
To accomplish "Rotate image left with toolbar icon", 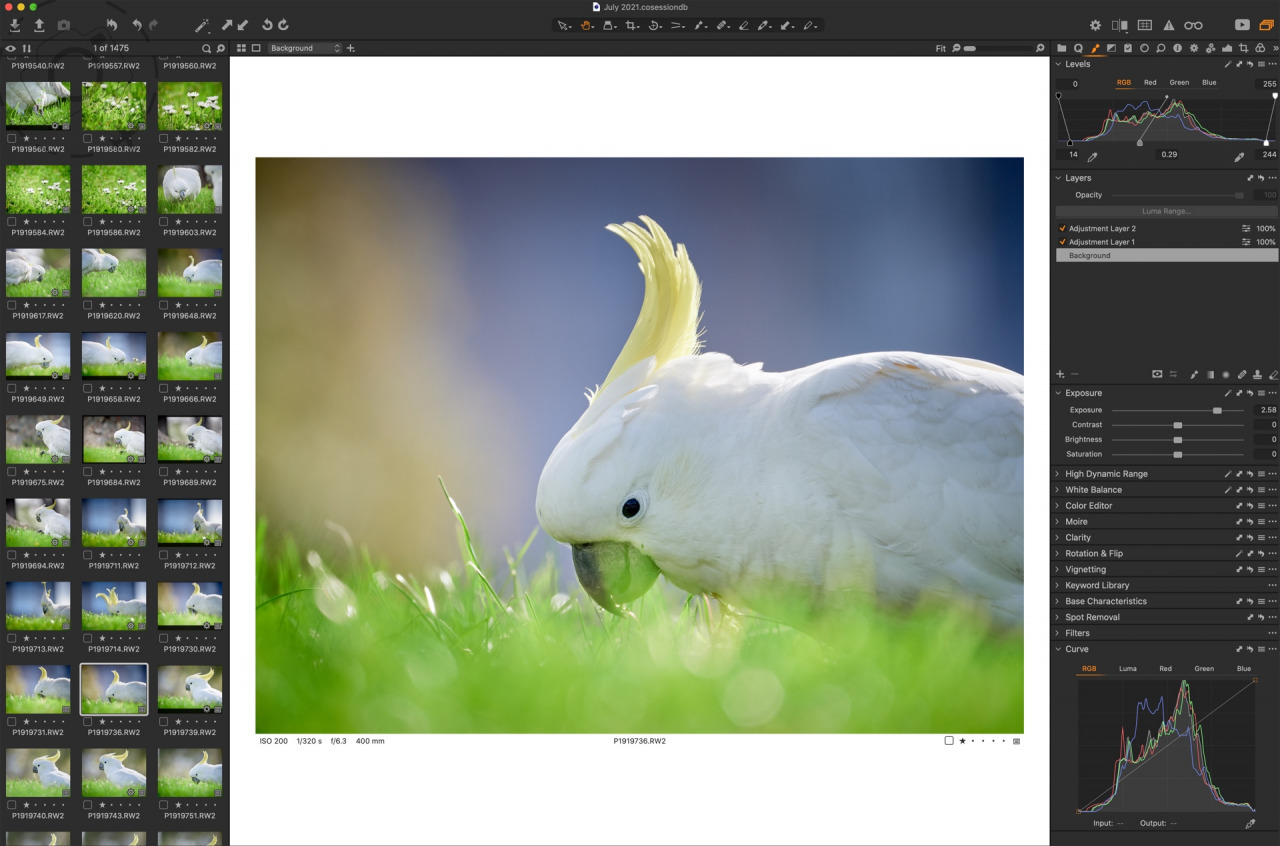I will 267,25.
